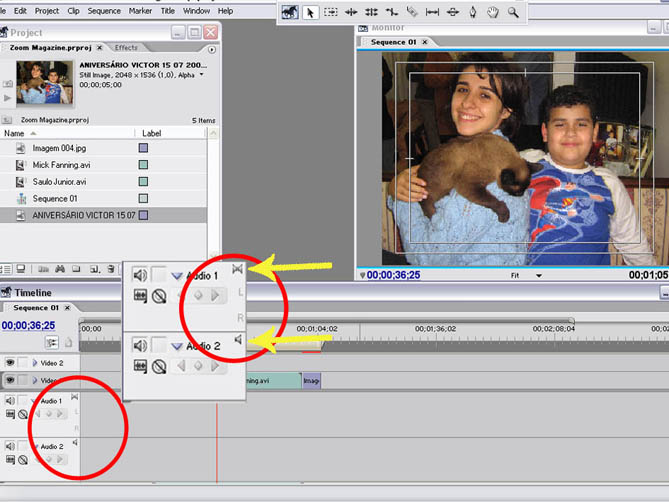Open the Sequence menu
This screenshot has width=669, height=502.
point(104,11)
